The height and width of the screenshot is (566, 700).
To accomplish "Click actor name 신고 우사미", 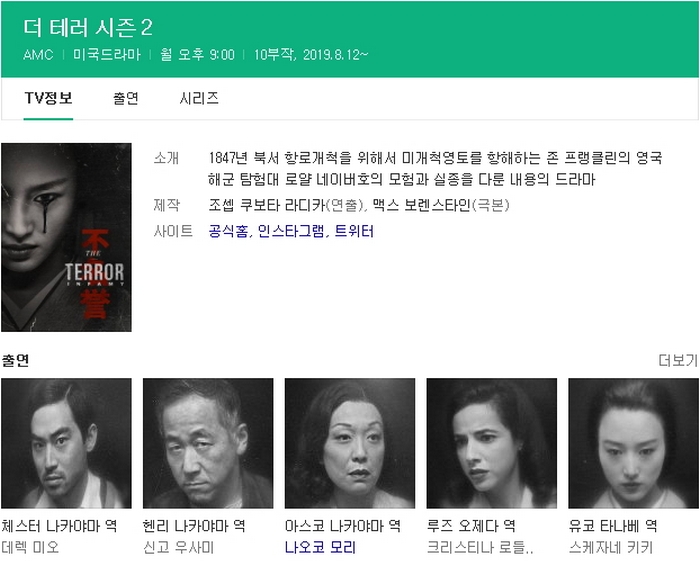I will pyautogui.click(x=179, y=547).
